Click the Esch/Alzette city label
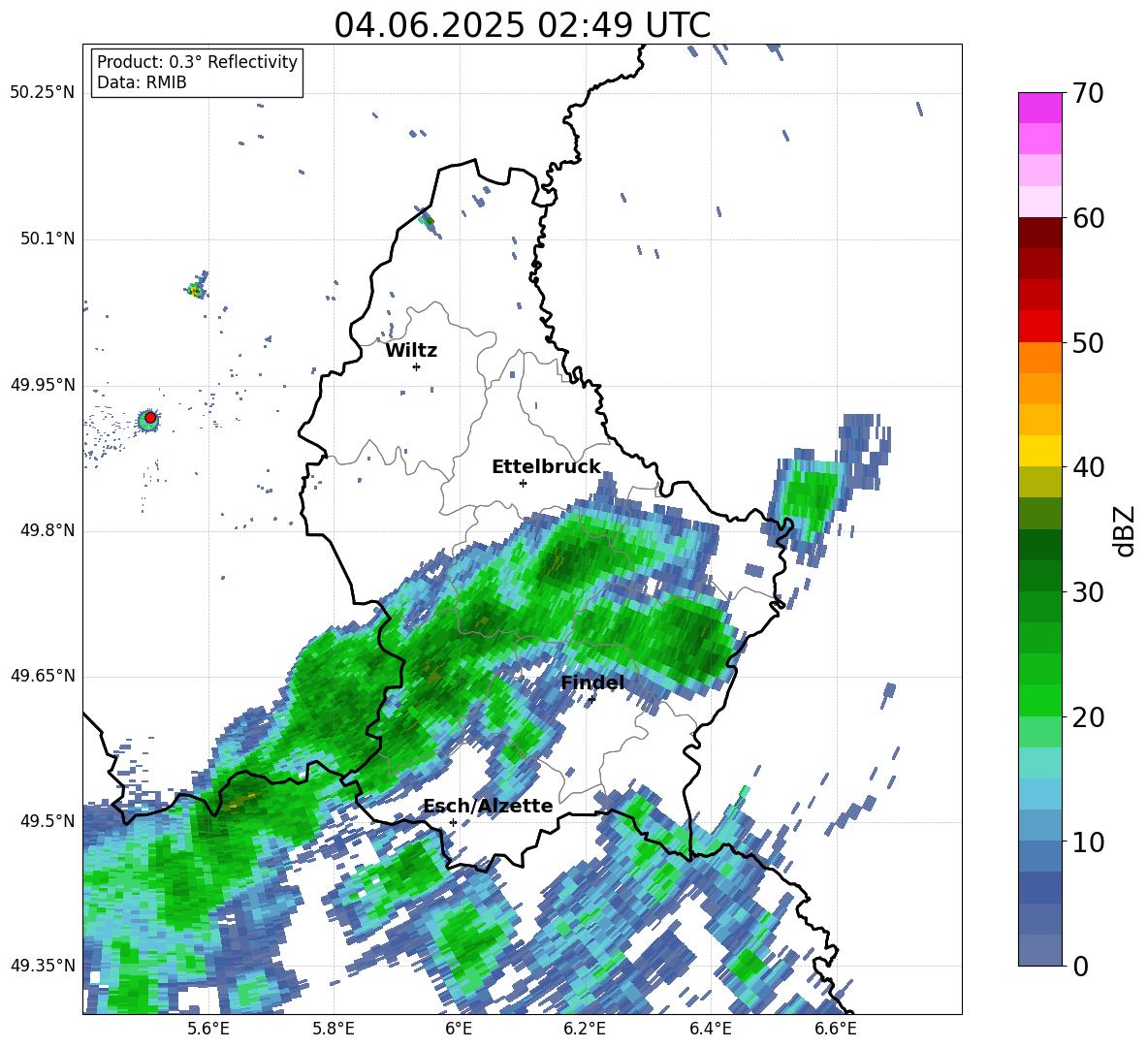The image size is (1148, 1048). [488, 807]
